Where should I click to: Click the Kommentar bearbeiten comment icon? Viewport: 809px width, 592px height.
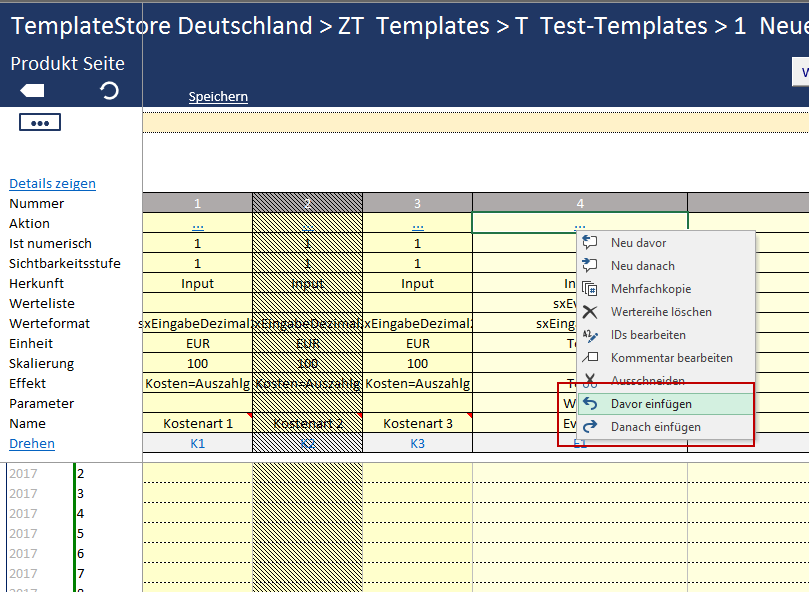click(590, 358)
